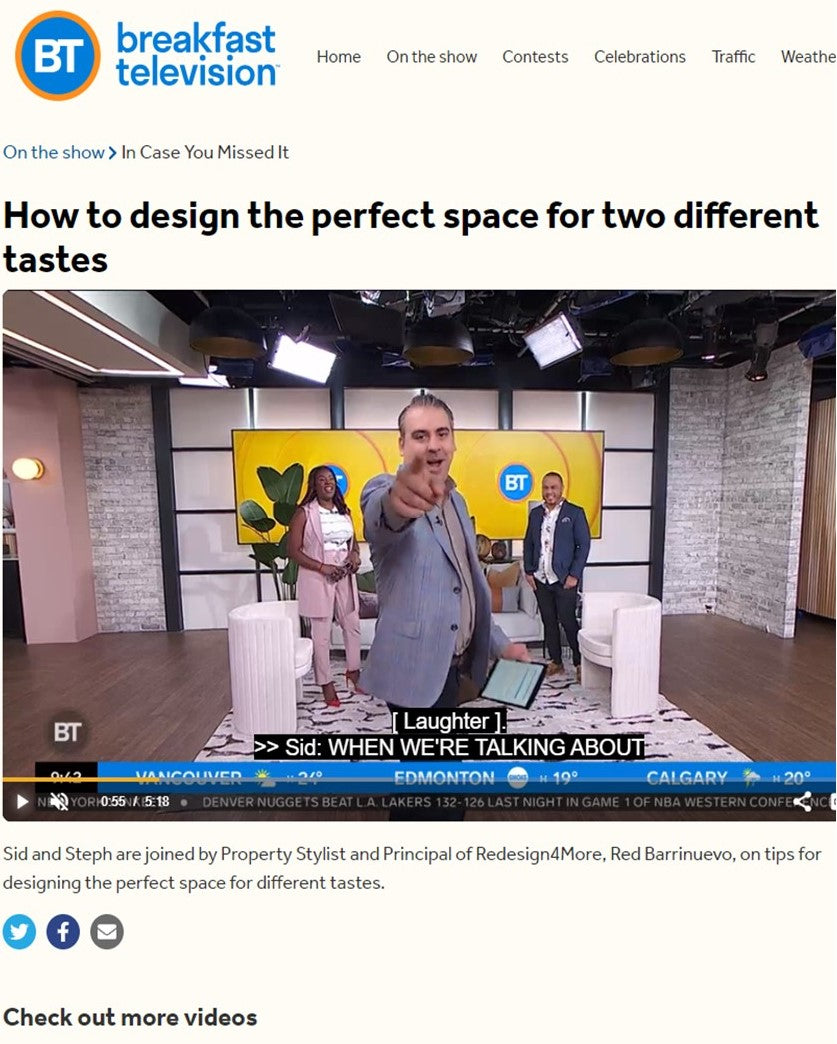Share the article on Twitter
The image size is (837, 1044).
click(19, 931)
